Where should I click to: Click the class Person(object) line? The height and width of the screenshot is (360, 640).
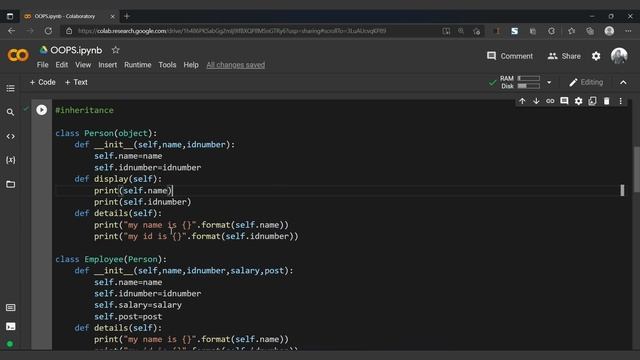pos(106,133)
